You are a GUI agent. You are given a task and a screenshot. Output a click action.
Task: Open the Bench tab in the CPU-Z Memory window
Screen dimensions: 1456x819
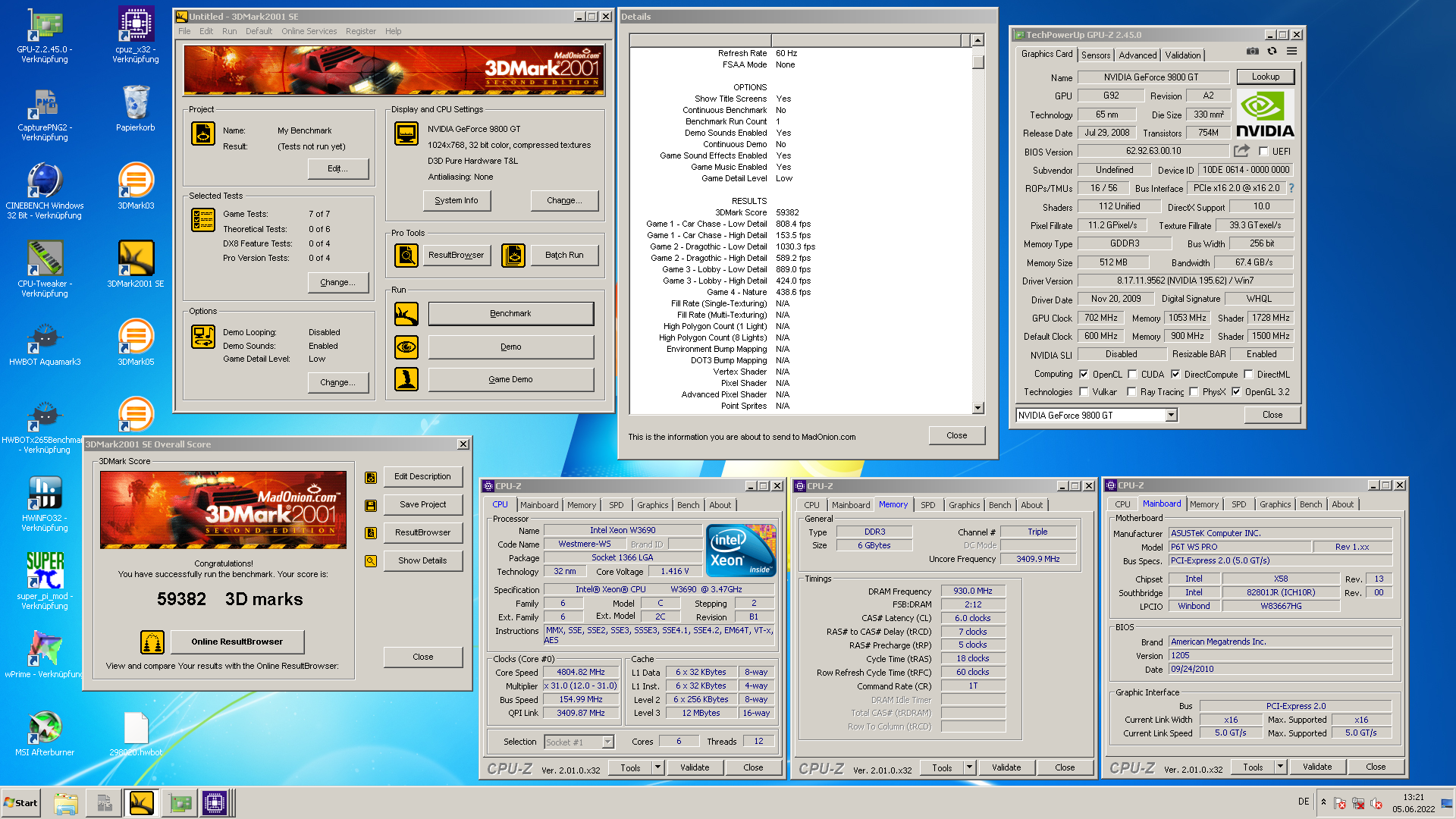pos(999,505)
